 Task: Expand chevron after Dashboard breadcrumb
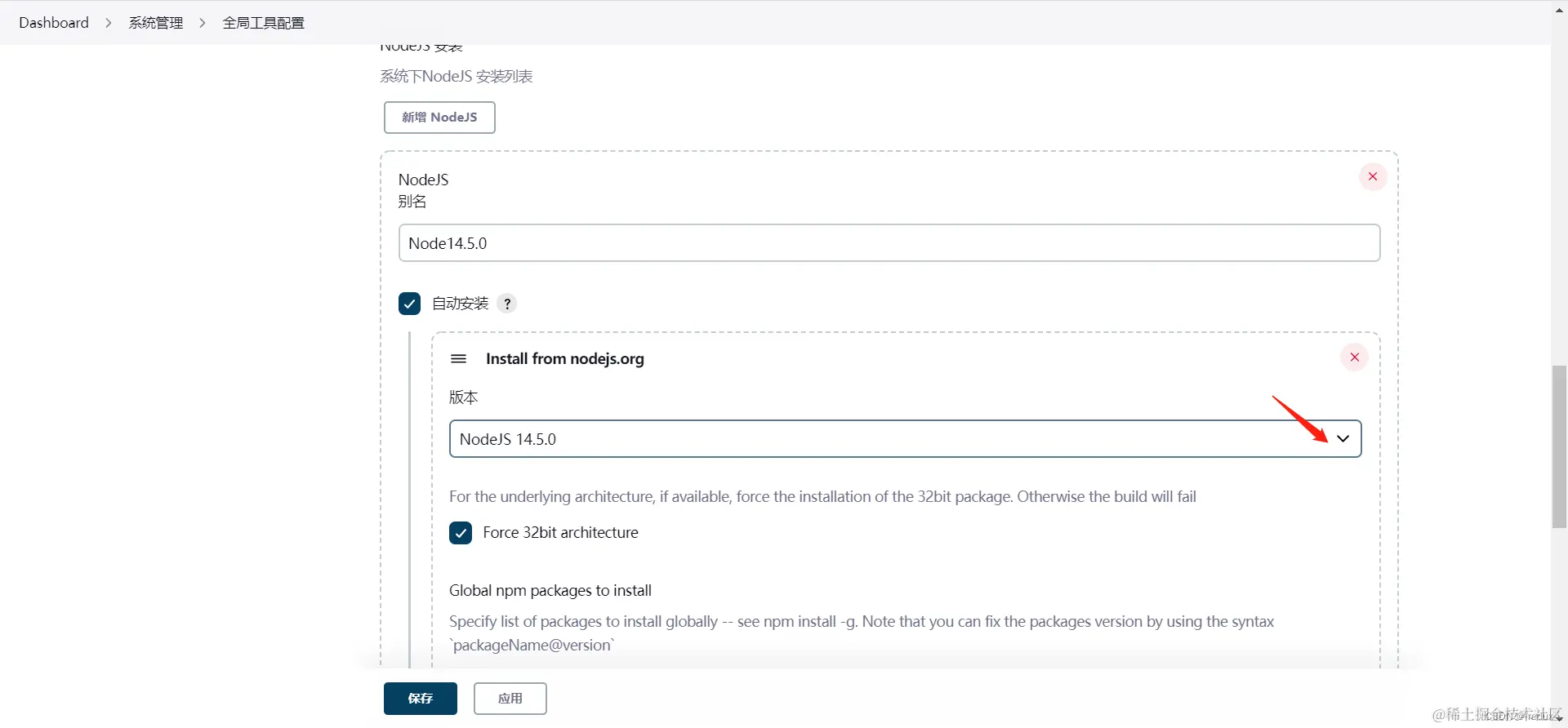[x=108, y=23]
